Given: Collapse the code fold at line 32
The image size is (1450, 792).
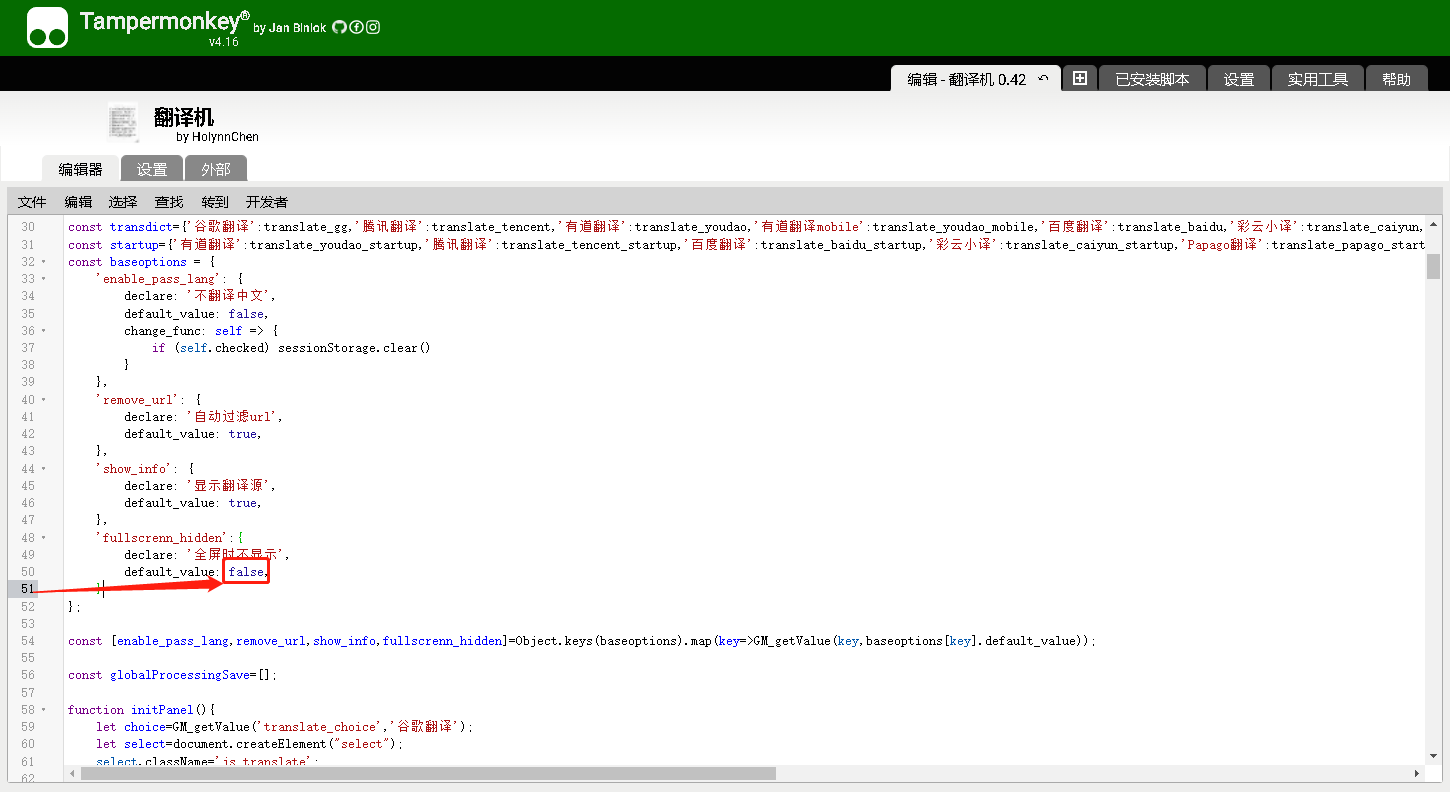Looking at the screenshot, I should [43, 262].
